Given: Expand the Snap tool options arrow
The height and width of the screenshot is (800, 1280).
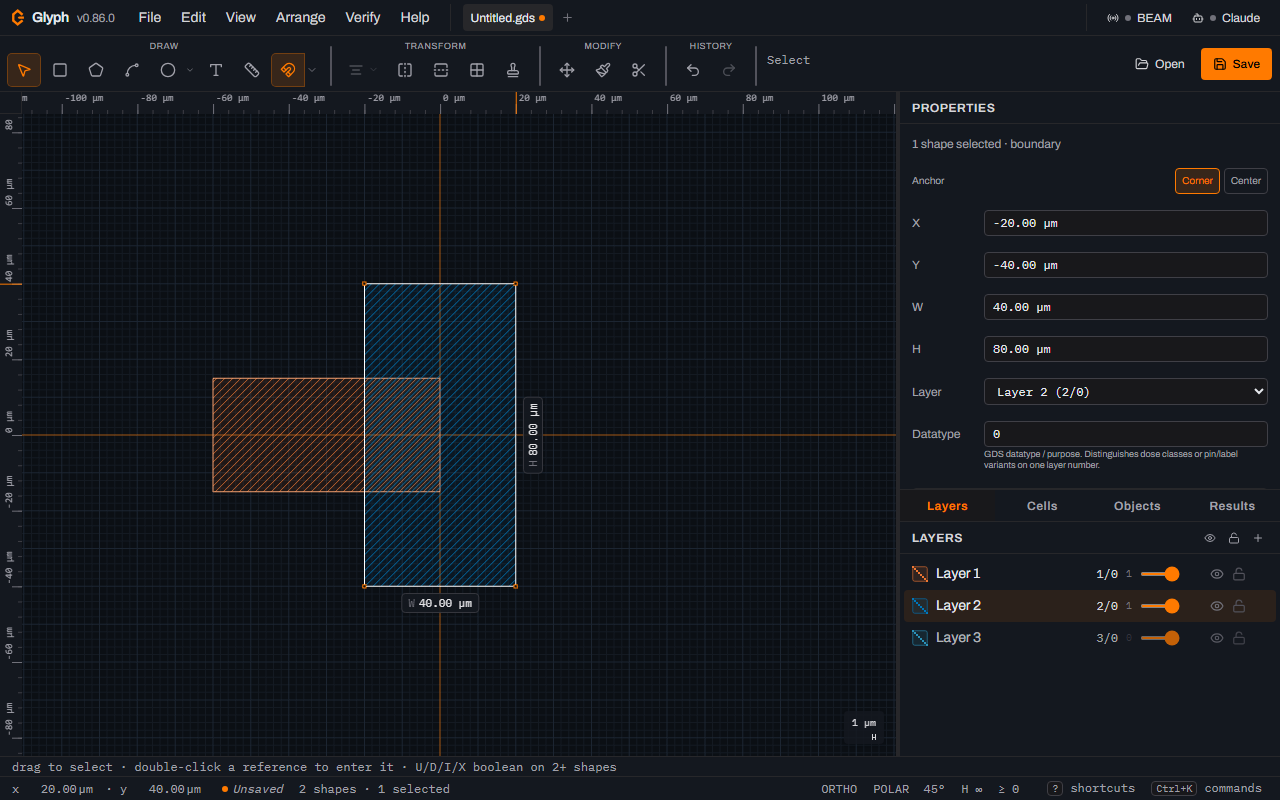Looking at the screenshot, I should 312,70.
